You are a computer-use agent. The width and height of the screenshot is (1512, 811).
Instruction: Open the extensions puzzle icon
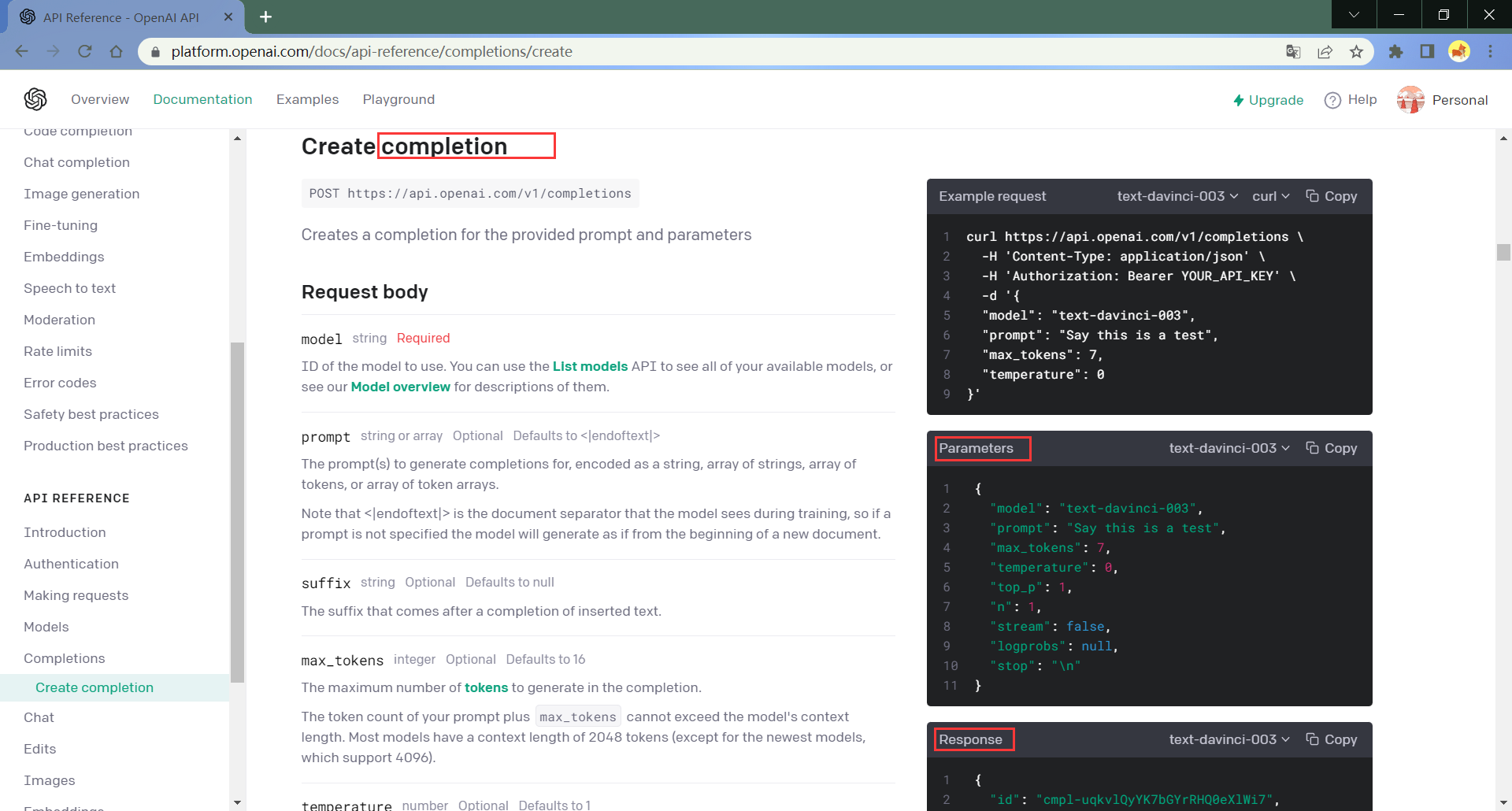pos(1395,51)
